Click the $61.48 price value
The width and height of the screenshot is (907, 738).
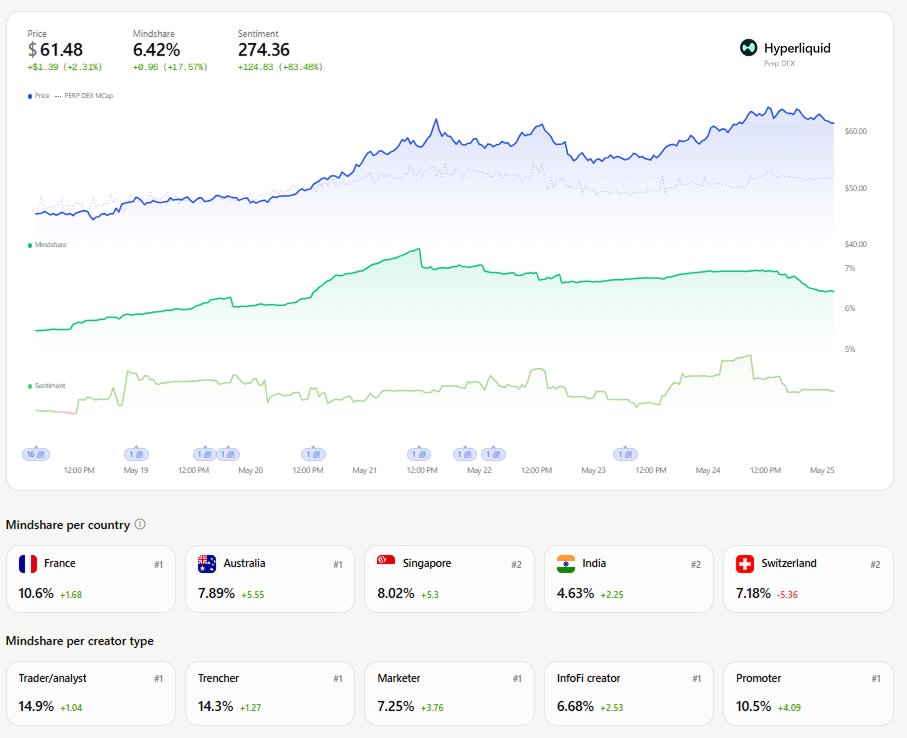tap(56, 50)
